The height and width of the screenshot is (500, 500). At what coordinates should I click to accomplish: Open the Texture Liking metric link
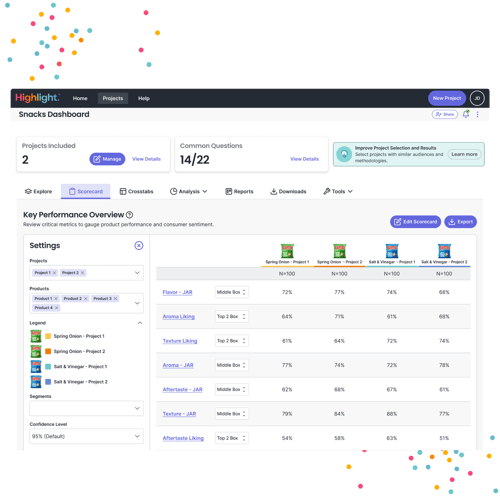pos(180,341)
